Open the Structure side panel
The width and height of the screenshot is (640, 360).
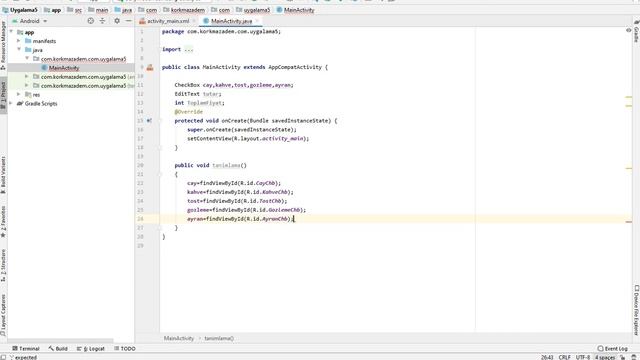tap(3, 265)
